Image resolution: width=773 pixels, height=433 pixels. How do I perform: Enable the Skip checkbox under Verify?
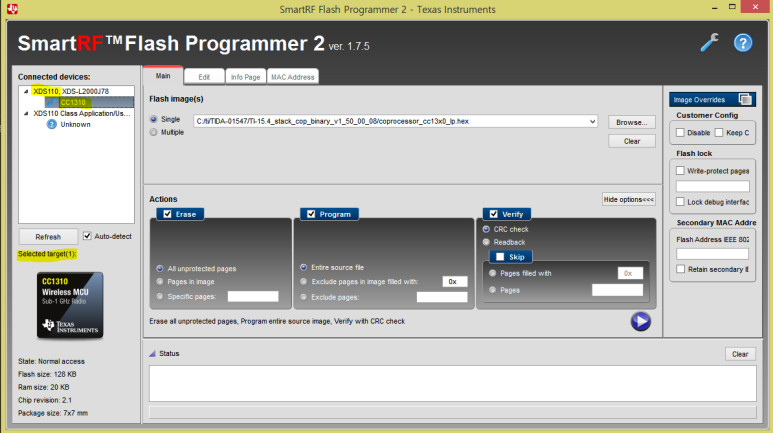point(500,257)
